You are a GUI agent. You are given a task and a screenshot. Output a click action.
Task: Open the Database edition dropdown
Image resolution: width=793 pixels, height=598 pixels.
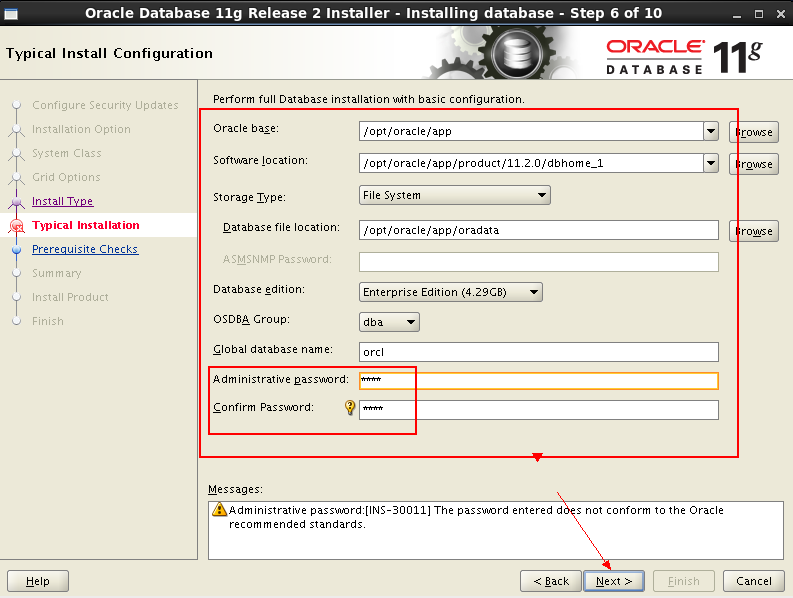click(451, 292)
